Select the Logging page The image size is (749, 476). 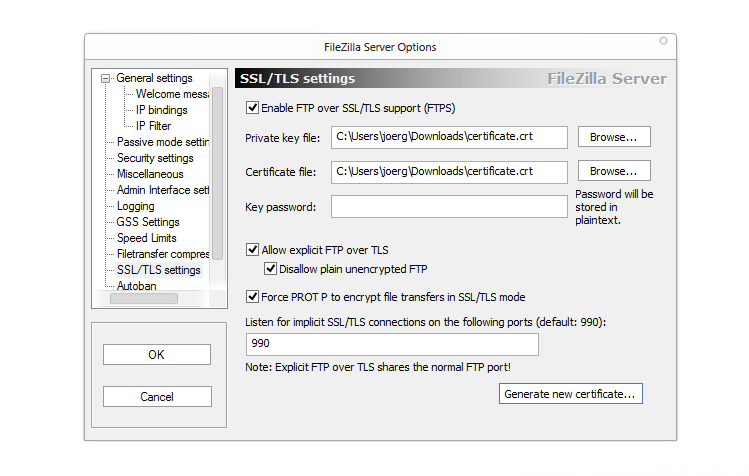tap(136, 206)
